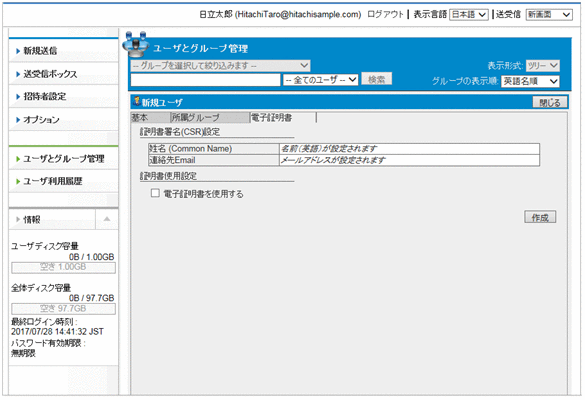Open the 全てのユーザ filter dropdown
Image resolution: width=585 pixels, height=400 pixels.
pyautogui.click(x=320, y=80)
